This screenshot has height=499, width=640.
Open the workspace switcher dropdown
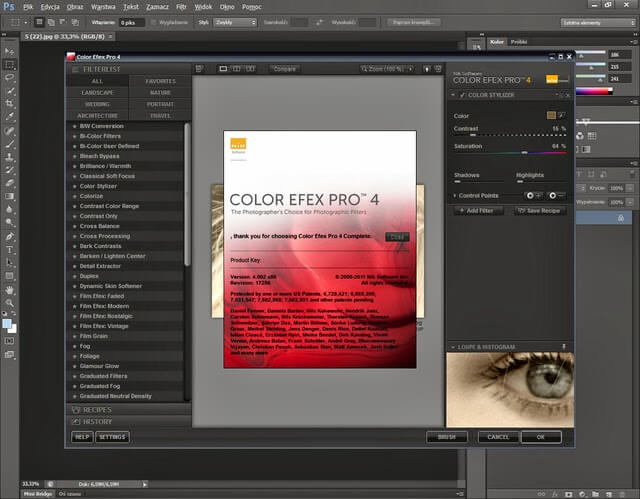598,23
